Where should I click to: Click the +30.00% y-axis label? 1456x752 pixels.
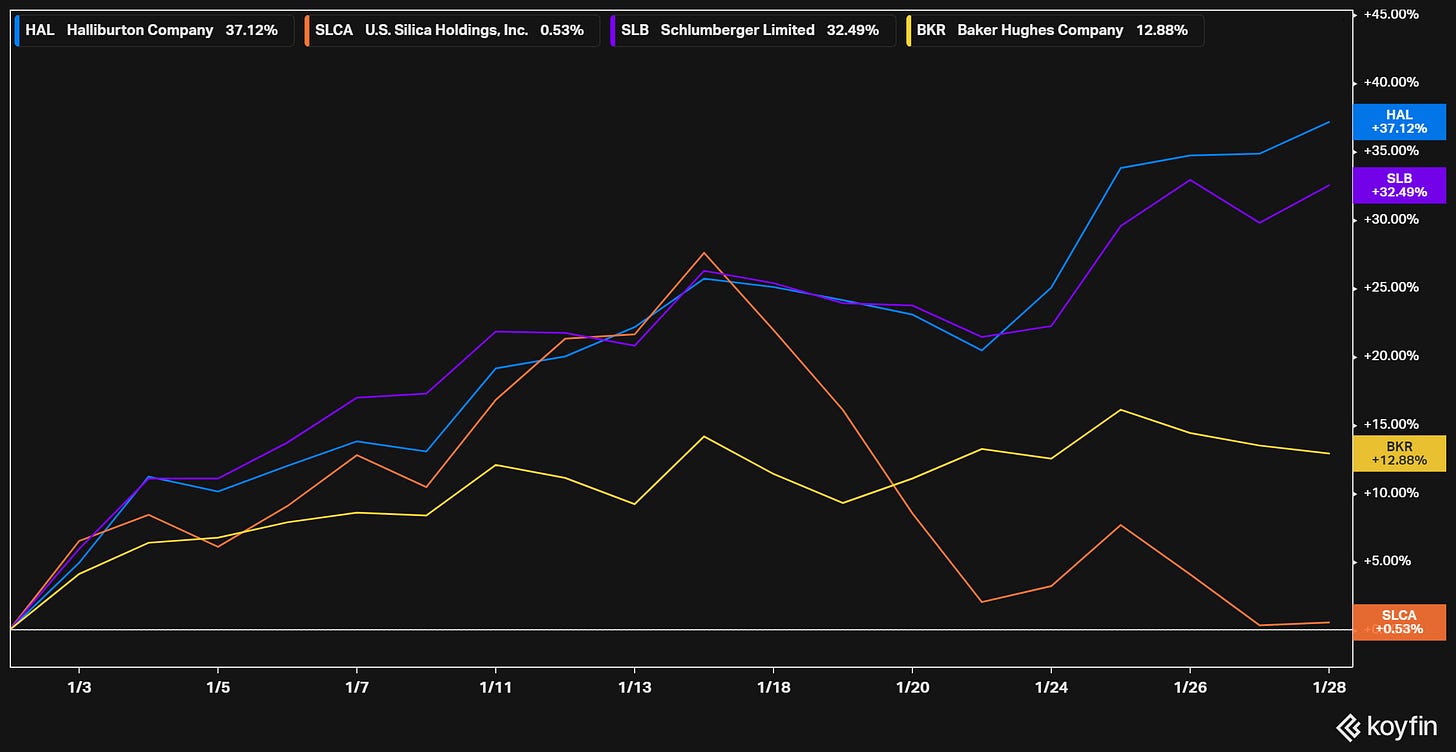[1390, 219]
